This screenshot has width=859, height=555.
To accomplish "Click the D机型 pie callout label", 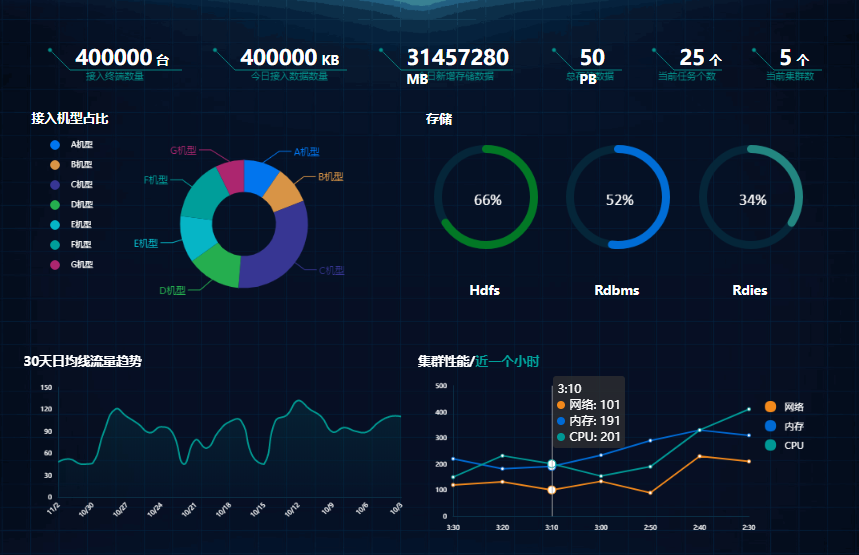I will [173, 290].
